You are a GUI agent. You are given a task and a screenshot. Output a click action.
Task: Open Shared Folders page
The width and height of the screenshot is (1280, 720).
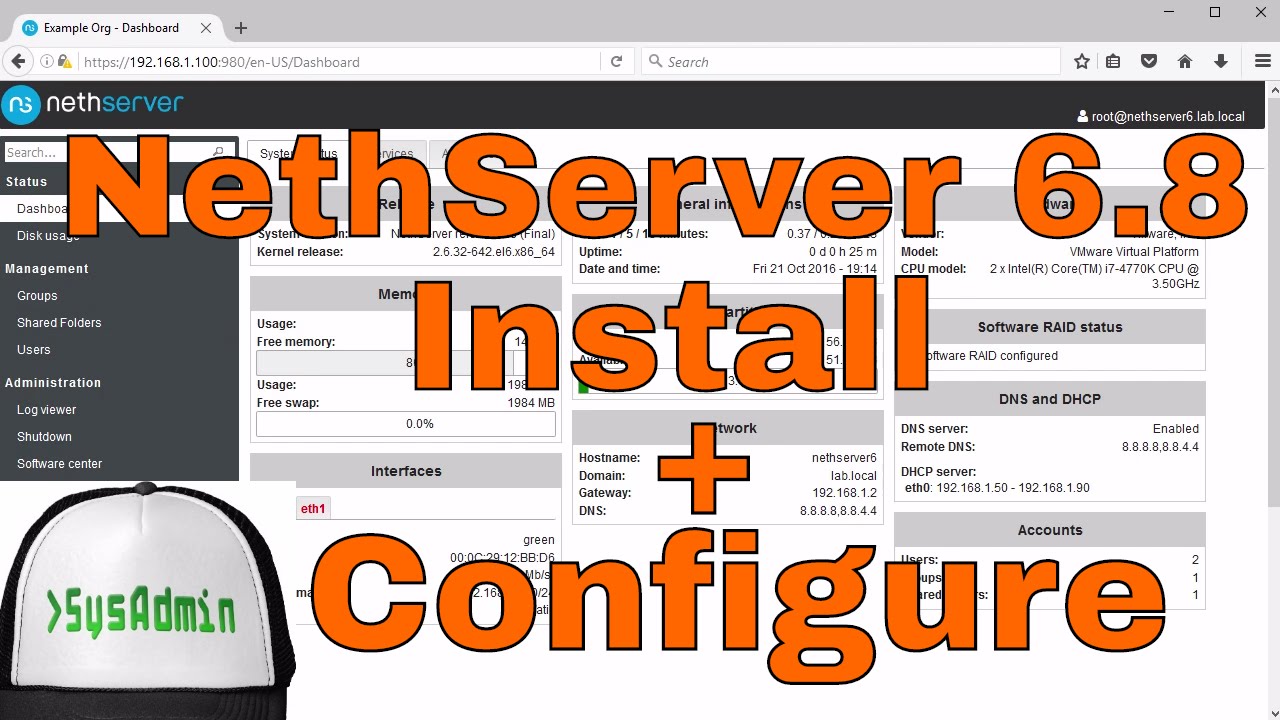(59, 323)
